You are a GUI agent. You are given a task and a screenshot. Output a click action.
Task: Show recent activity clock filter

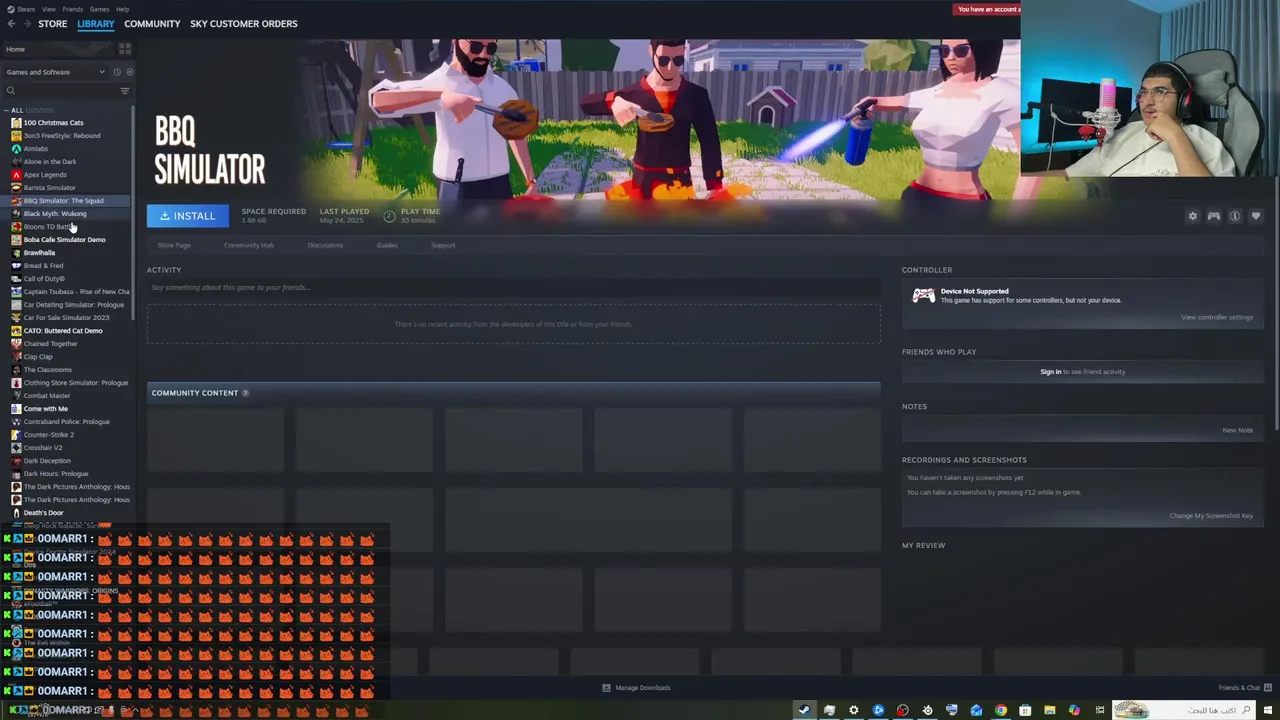[x=116, y=72]
